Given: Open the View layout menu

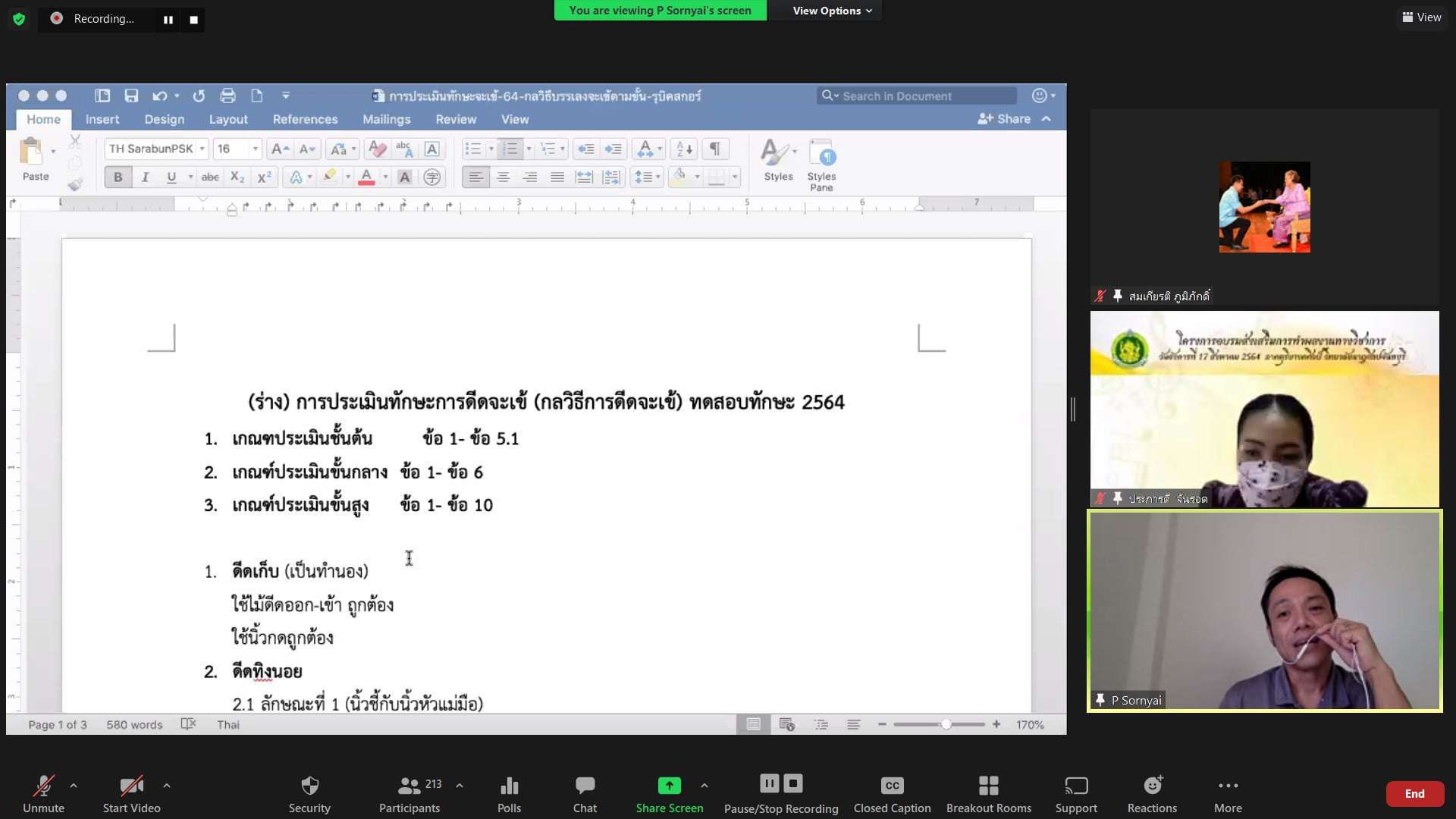Looking at the screenshot, I should [x=1422, y=17].
